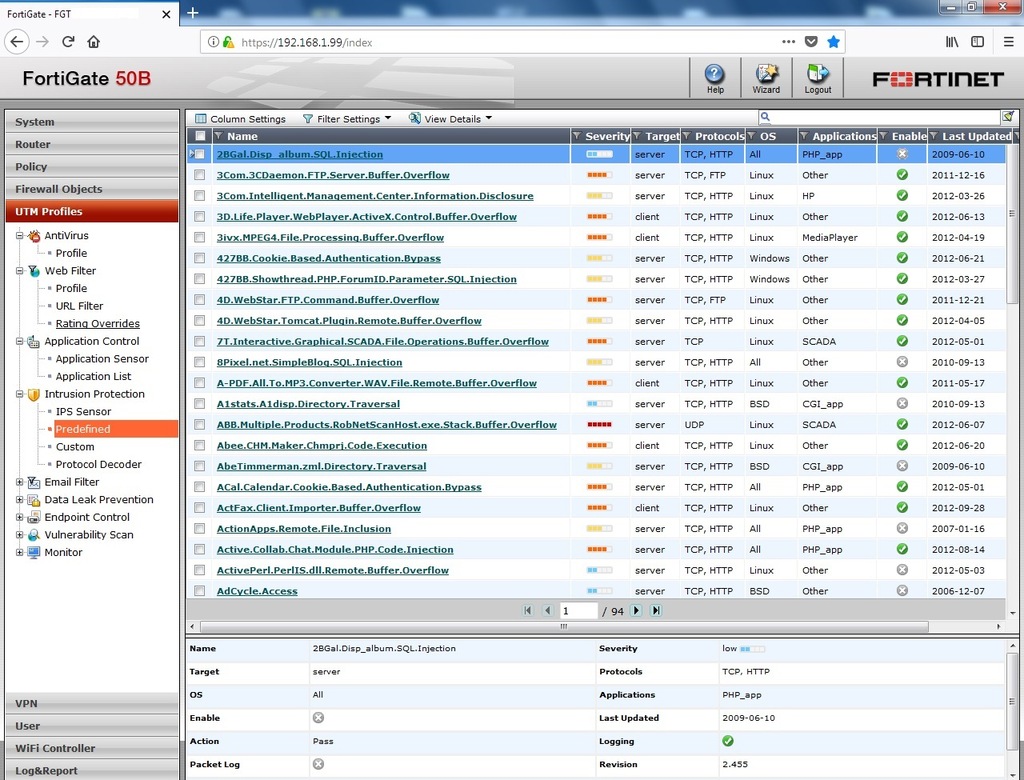The height and width of the screenshot is (780, 1024).
Task: Check the 427BB.Cookie.Based row checkbox
Action: pos(199,258)
